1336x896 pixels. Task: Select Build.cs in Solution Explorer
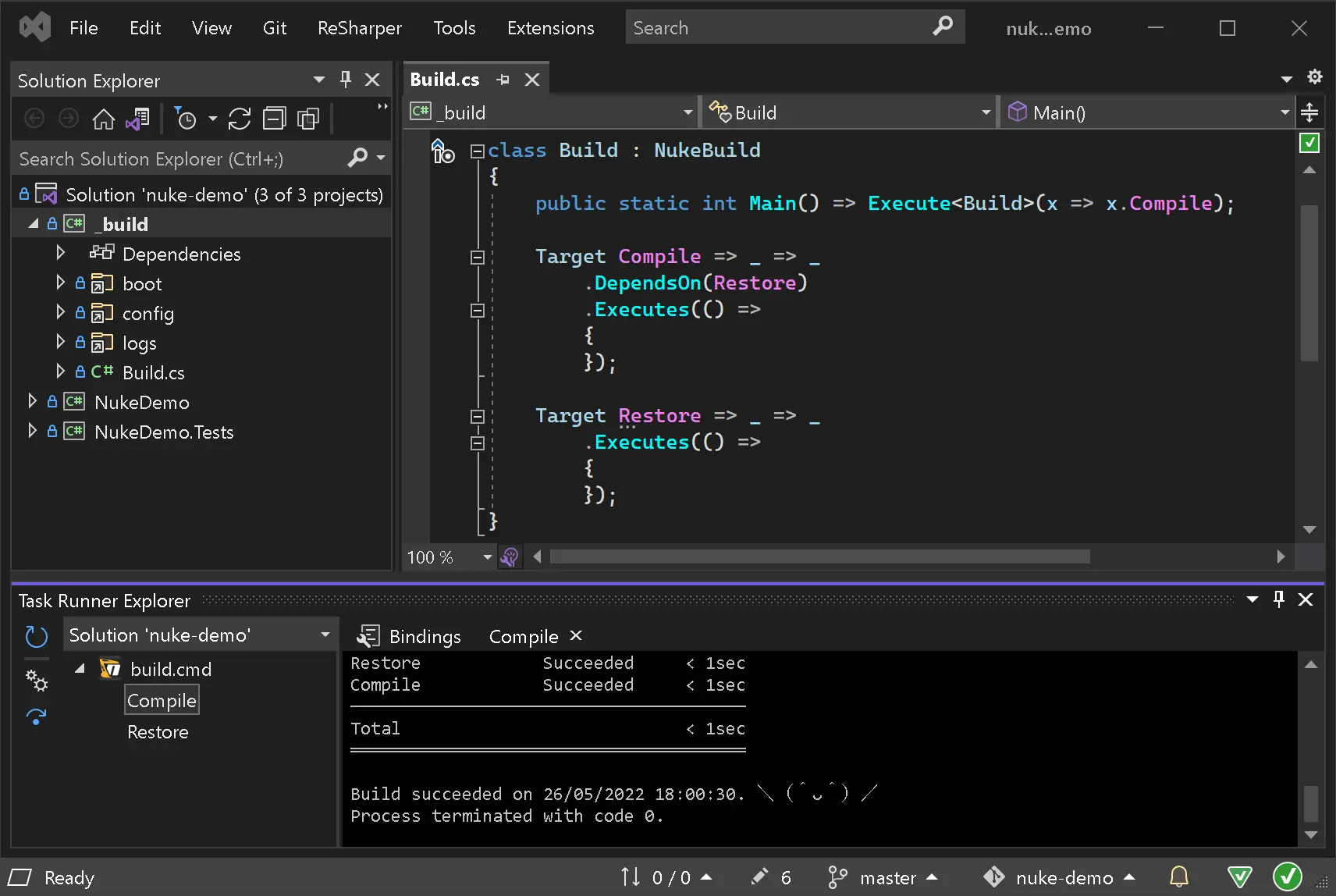tap(153, 372)
